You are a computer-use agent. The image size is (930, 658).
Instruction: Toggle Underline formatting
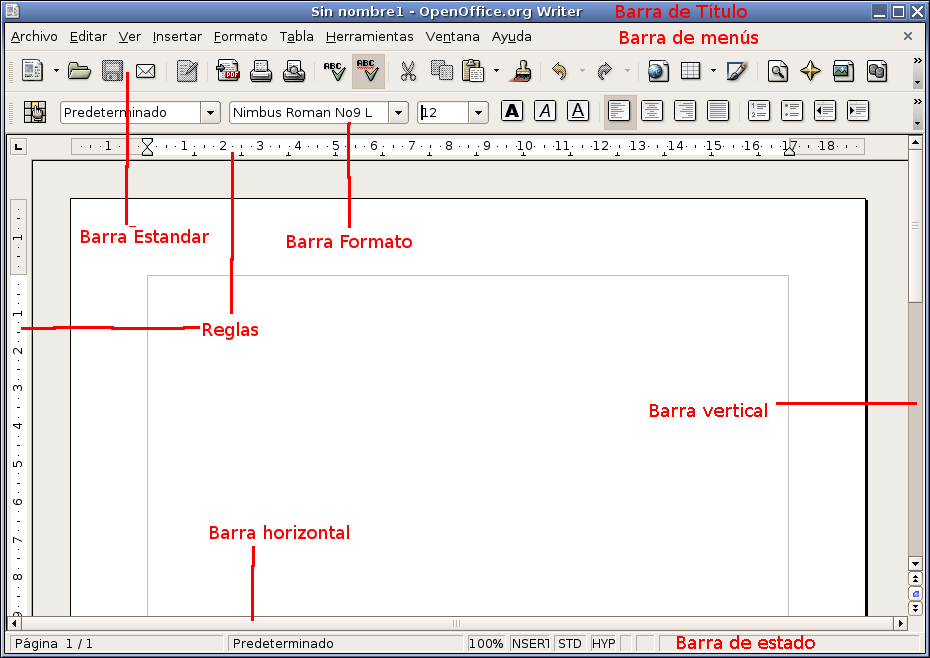[578, 111]
